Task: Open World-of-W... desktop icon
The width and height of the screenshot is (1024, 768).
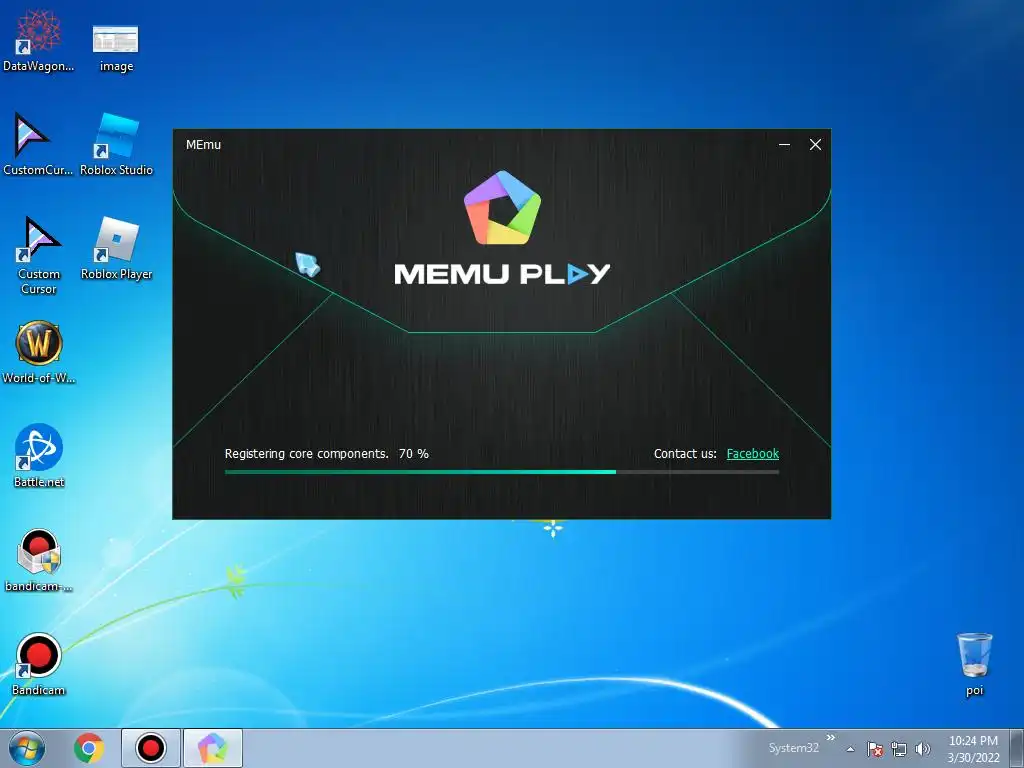Action: (39, 352)
